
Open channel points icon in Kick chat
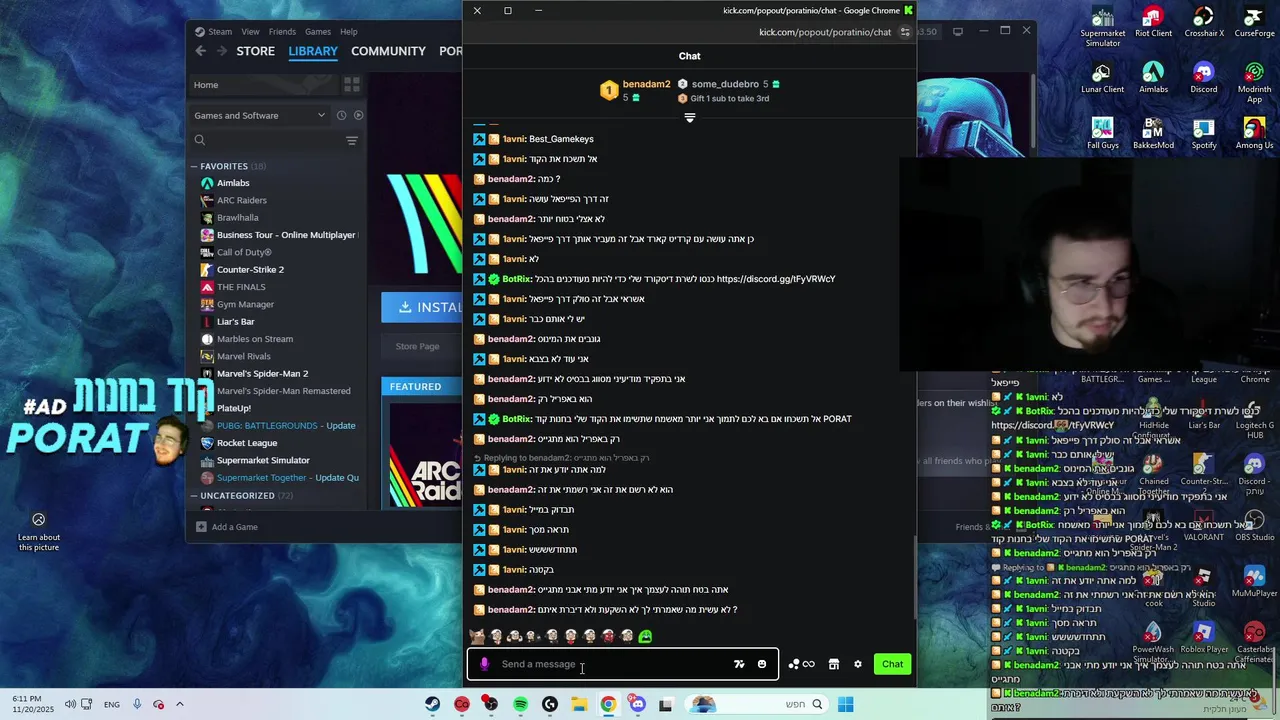click(801, 664)
